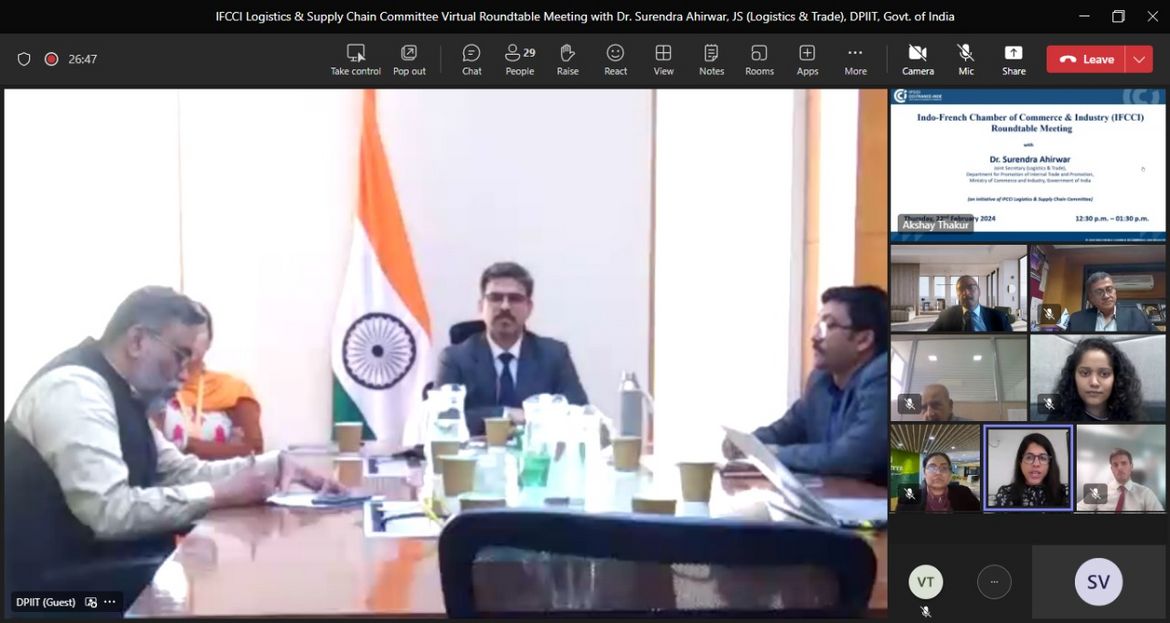This screenshot has width=1170, height=623.
Task: Select the SV participant avatar
Action: [1098, 582]
